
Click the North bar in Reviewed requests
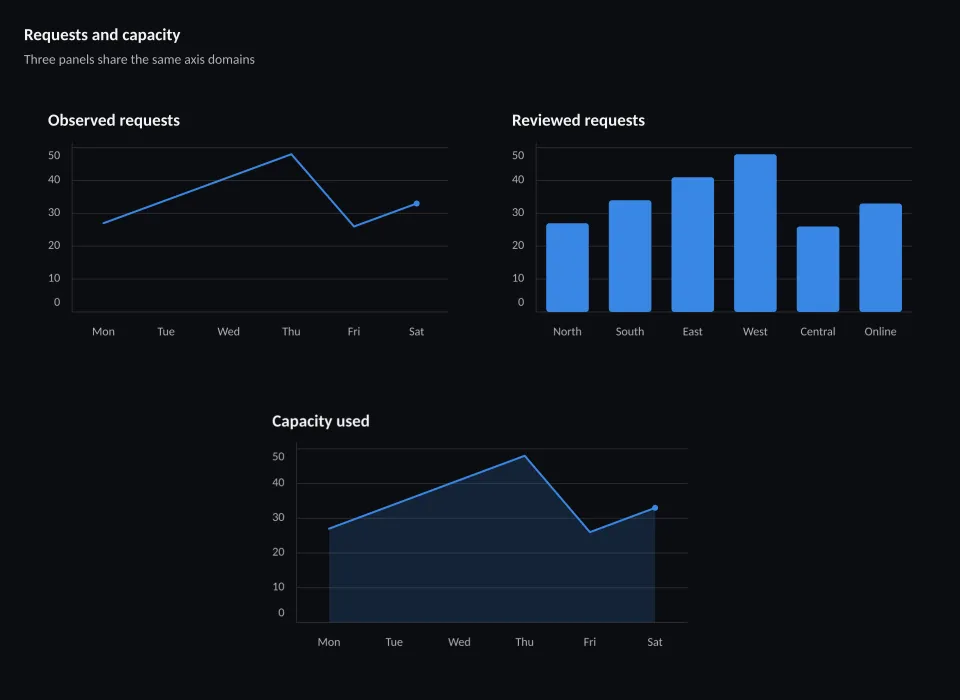coord(567,268)
